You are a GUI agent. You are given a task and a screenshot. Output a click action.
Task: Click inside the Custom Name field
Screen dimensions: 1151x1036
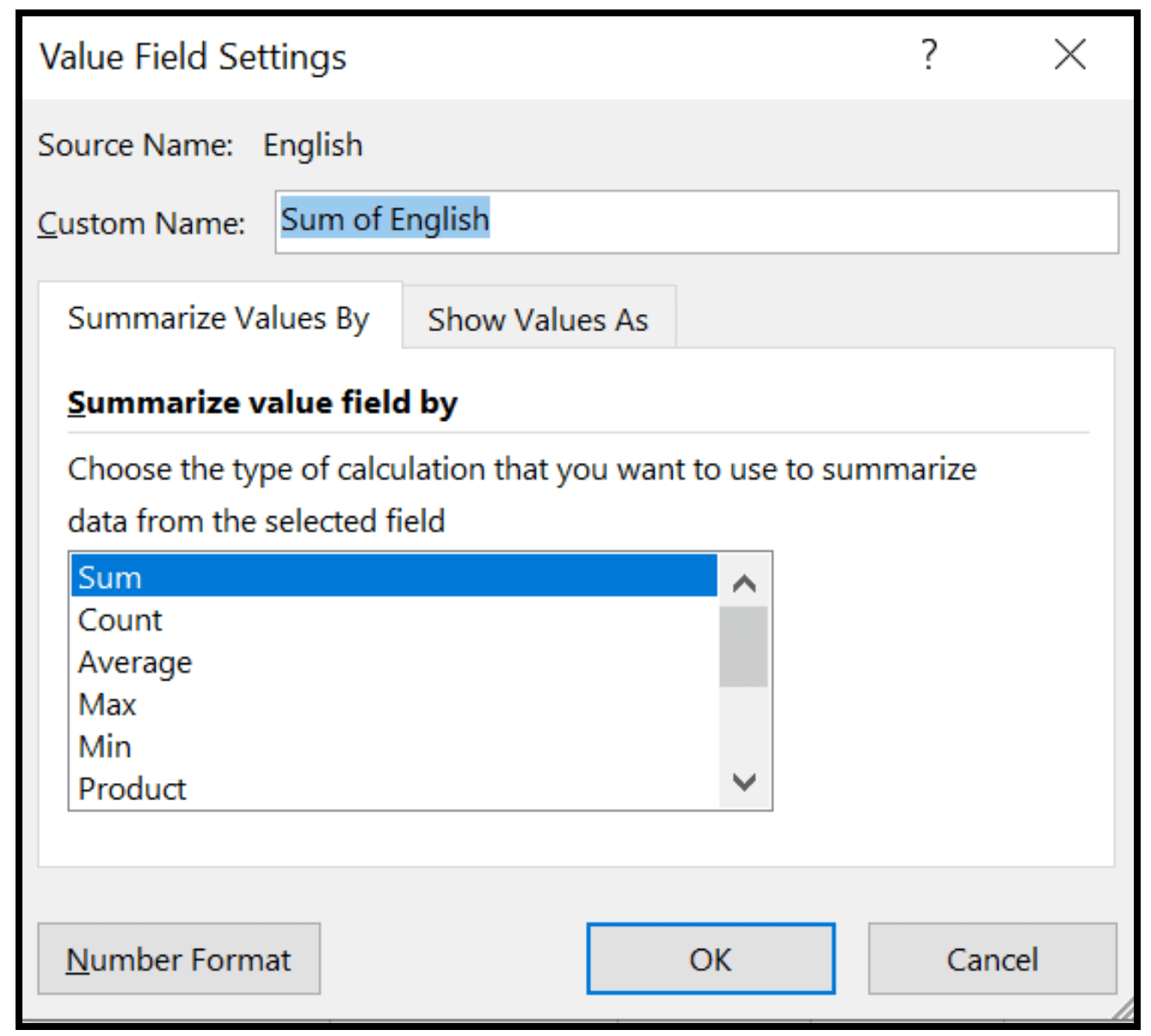(x=688, y=221)
